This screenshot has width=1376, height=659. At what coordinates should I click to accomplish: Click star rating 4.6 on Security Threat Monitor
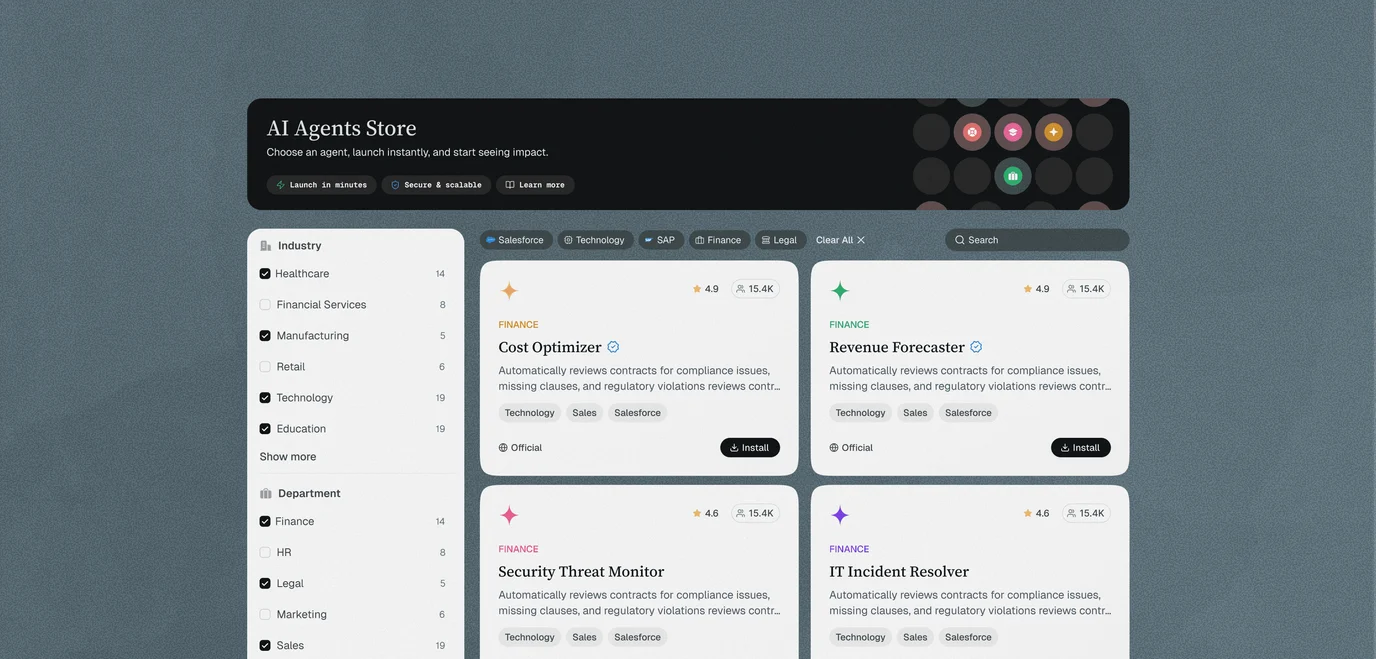pyautogui.click(x=705, y=513)
